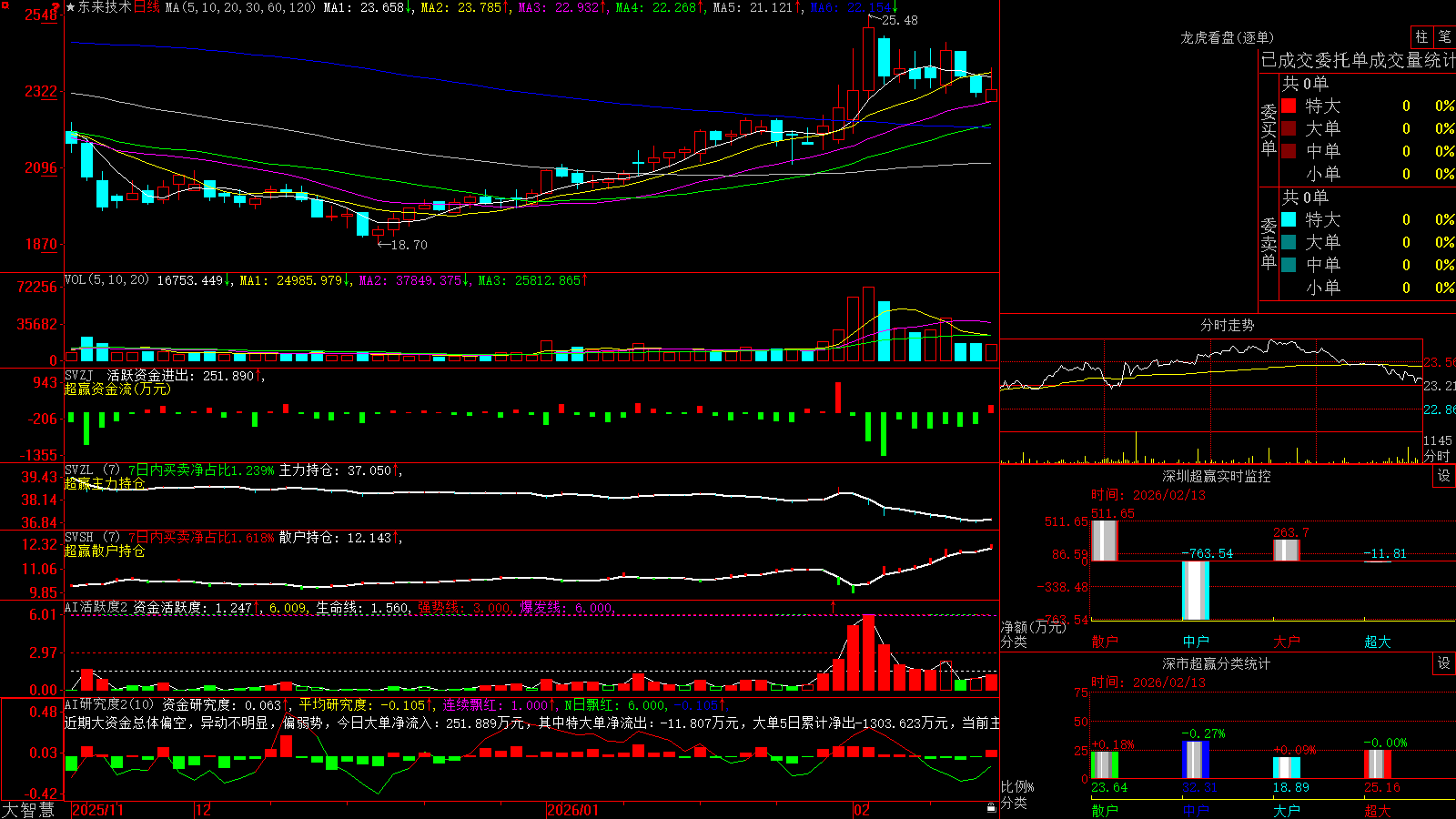Click the 12 month marker on timeline
This screenshot has width=1456, height=819.
coord(204,810)
